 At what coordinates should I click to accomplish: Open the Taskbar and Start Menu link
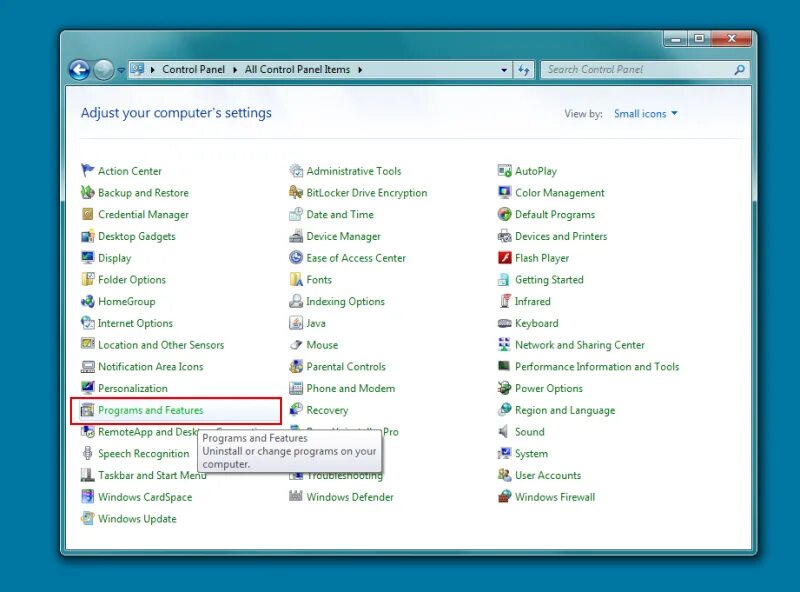tap(152, 475)
